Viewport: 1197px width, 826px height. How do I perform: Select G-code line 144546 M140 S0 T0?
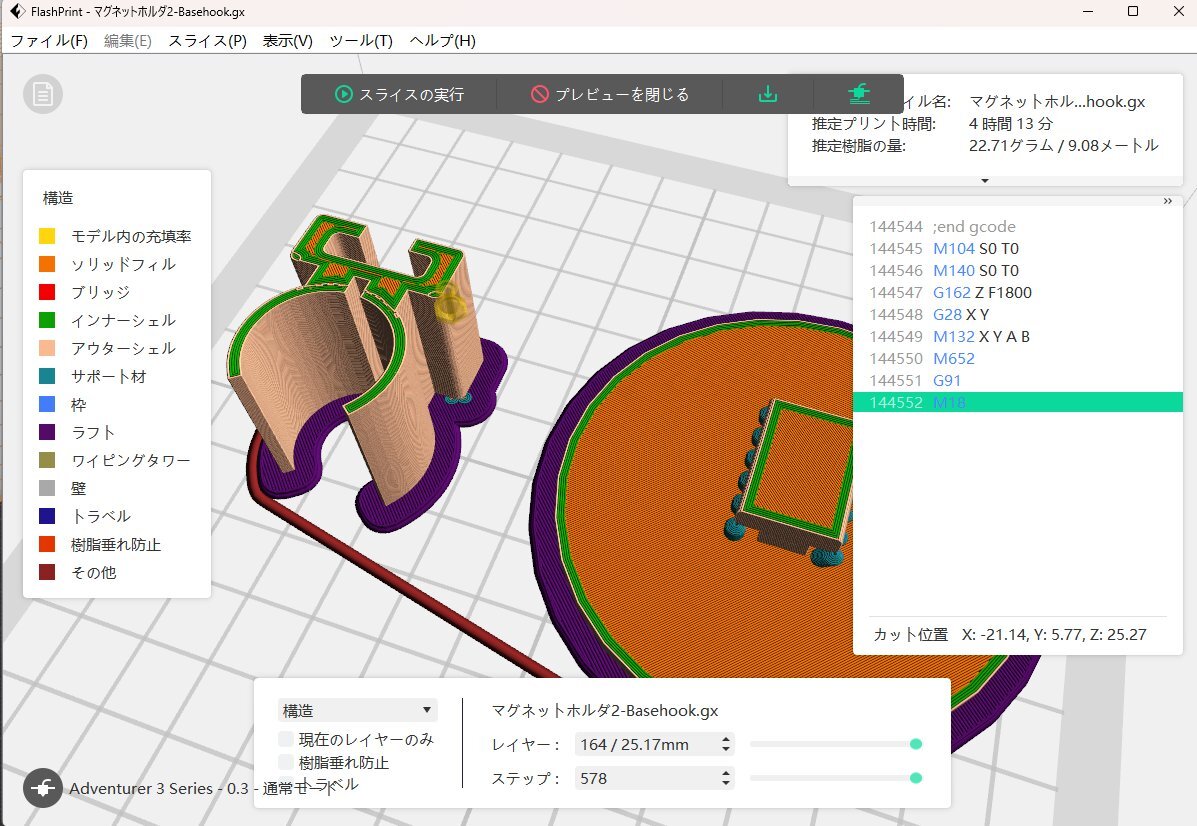pyautogui.click(x=1018, y=270)
